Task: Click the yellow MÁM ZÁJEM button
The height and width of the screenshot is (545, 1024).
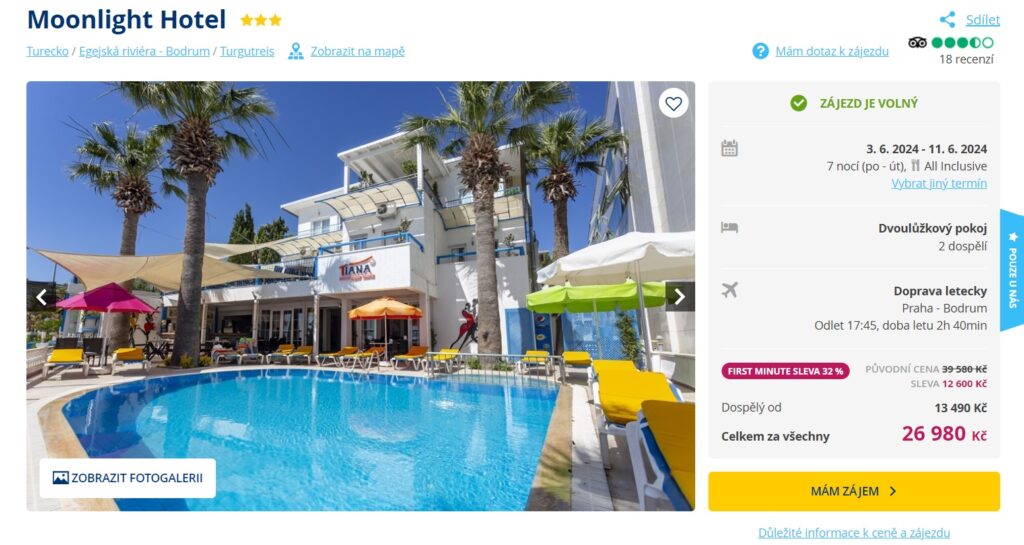Action: pos(854,491)
